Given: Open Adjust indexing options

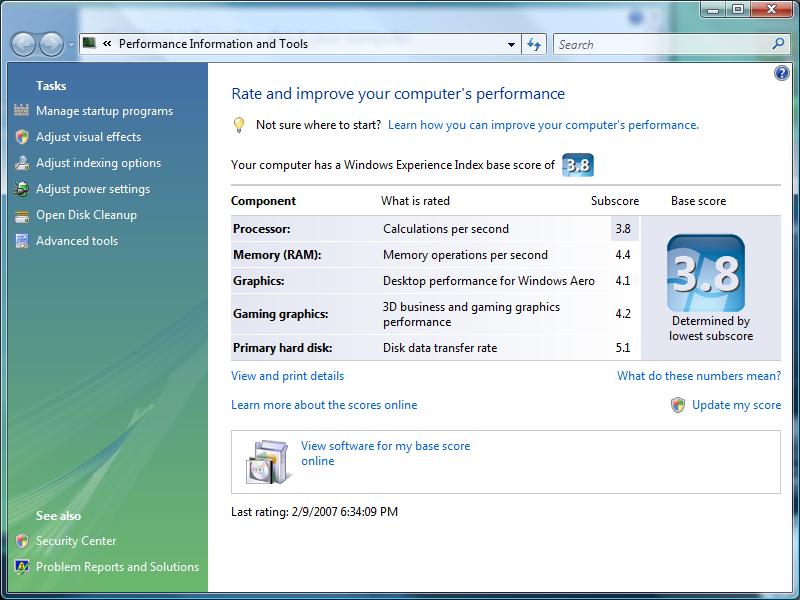Looking at the screenshot, I should pos(98,163).
